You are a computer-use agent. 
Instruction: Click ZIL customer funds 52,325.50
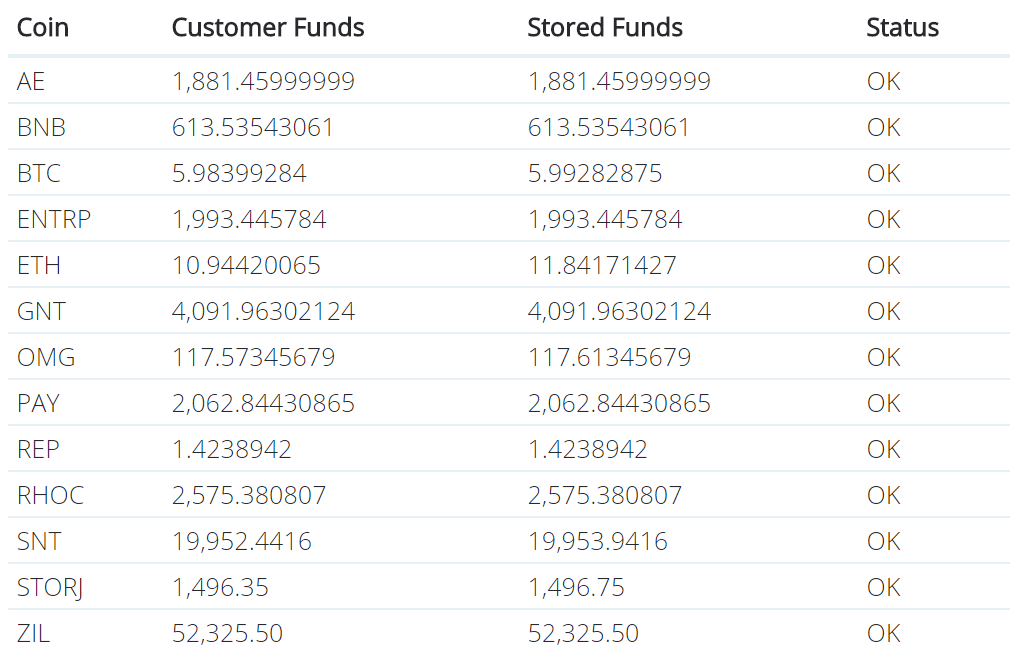click(227, 634)
